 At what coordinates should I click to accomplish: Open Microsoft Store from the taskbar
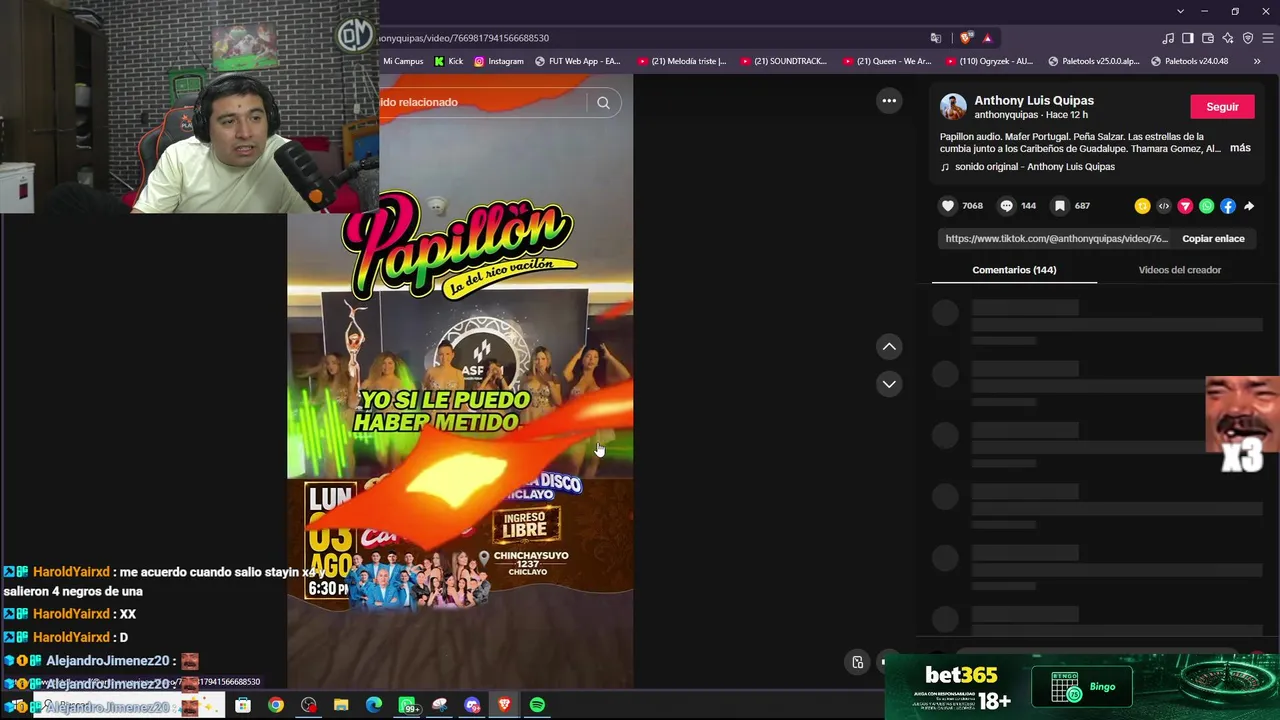[x=243, y=705]
